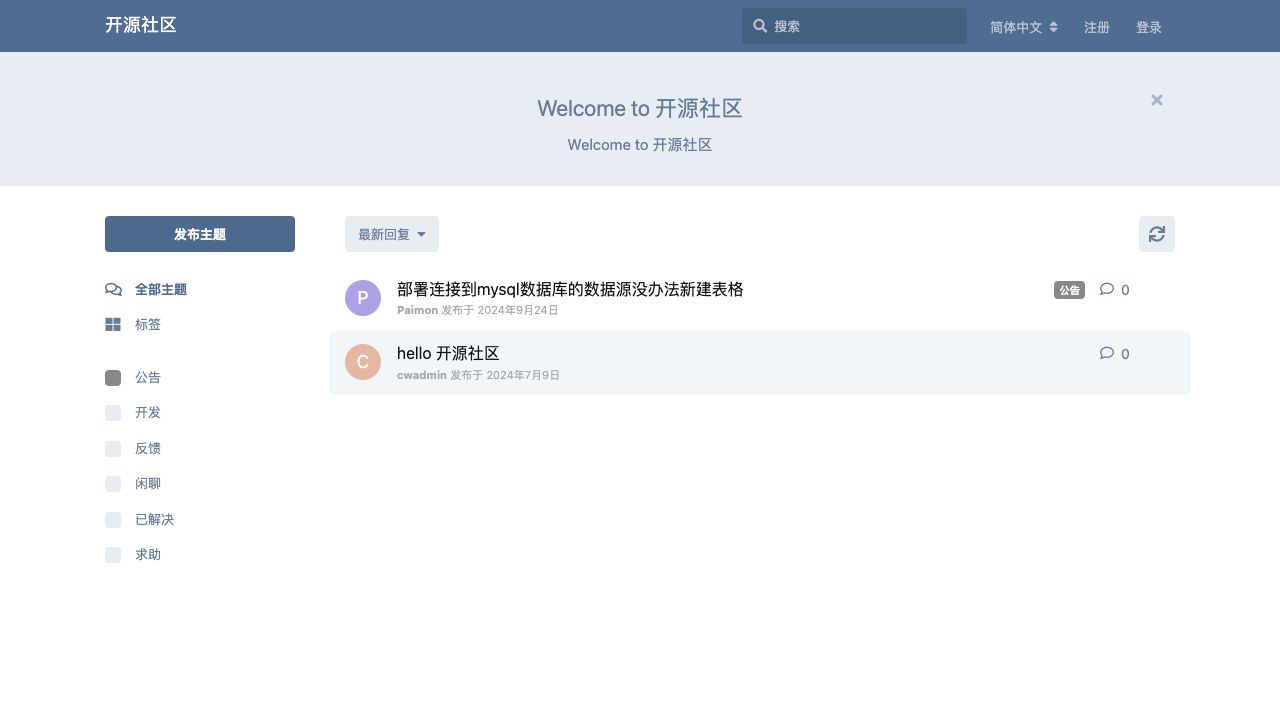Image resolution: width=1280 pixels, height=720 pixels.
Task: Click the refresh icon button
Action: click(1156, 234)
